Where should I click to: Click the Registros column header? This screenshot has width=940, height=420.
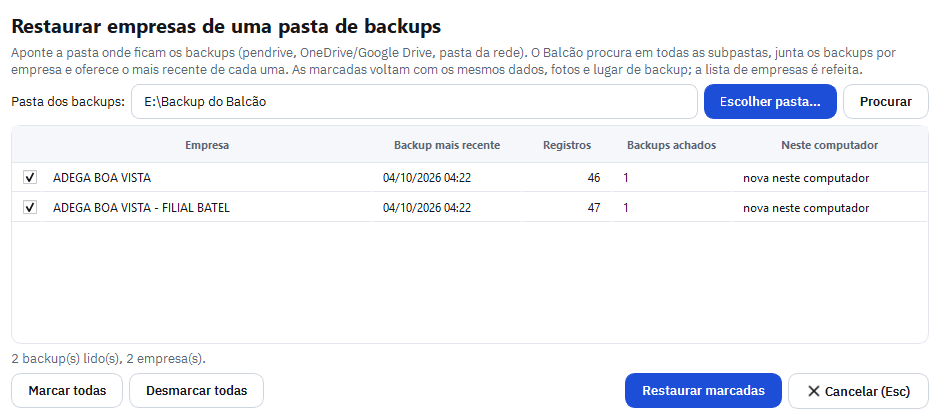click(567, 145)
